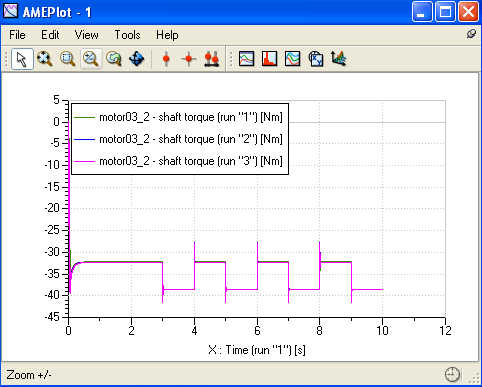The width and height of the screenshot is (482, 387).
Task: Open the Help menu
Action: coord(167,35)
